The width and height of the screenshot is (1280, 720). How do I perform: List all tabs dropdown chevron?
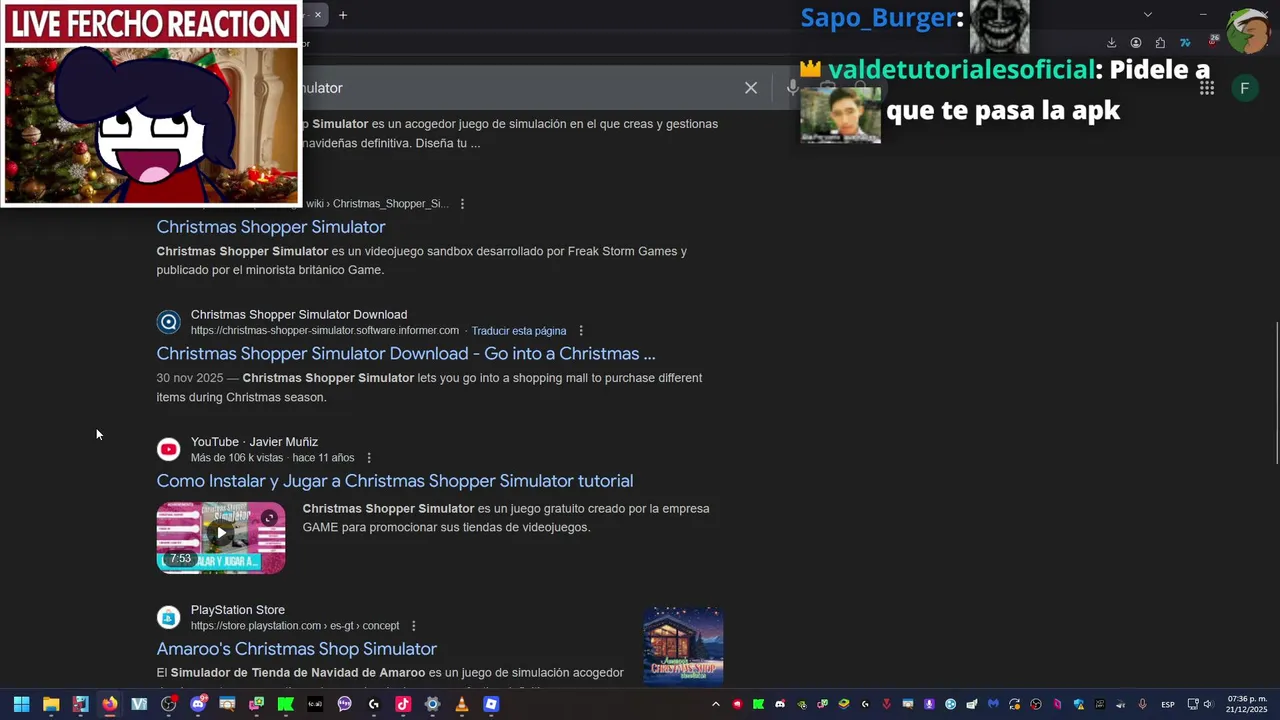click(1148, 14)
